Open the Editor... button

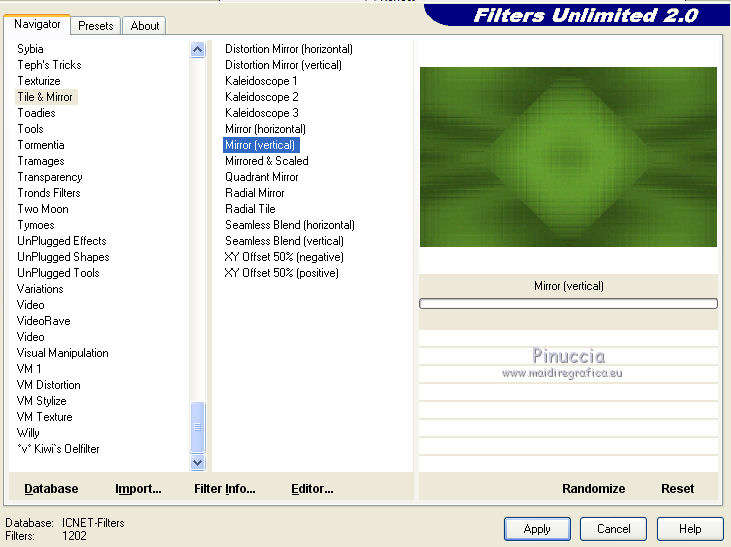(x=312, y=489)
